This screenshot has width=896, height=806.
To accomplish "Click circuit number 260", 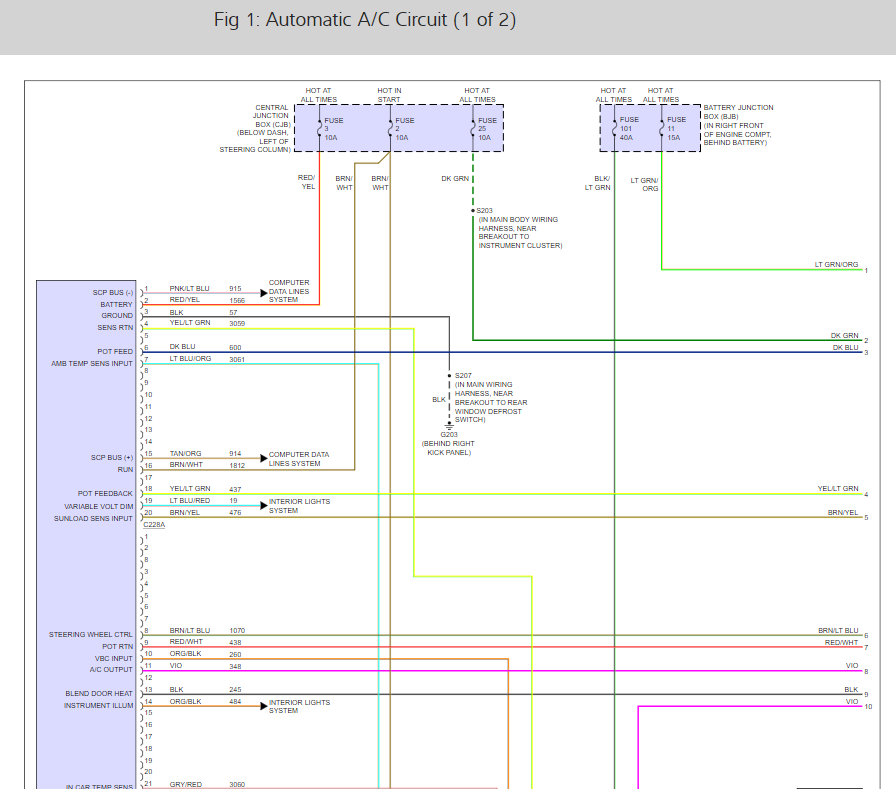I will pyautogui.click(x=235, y=655).
